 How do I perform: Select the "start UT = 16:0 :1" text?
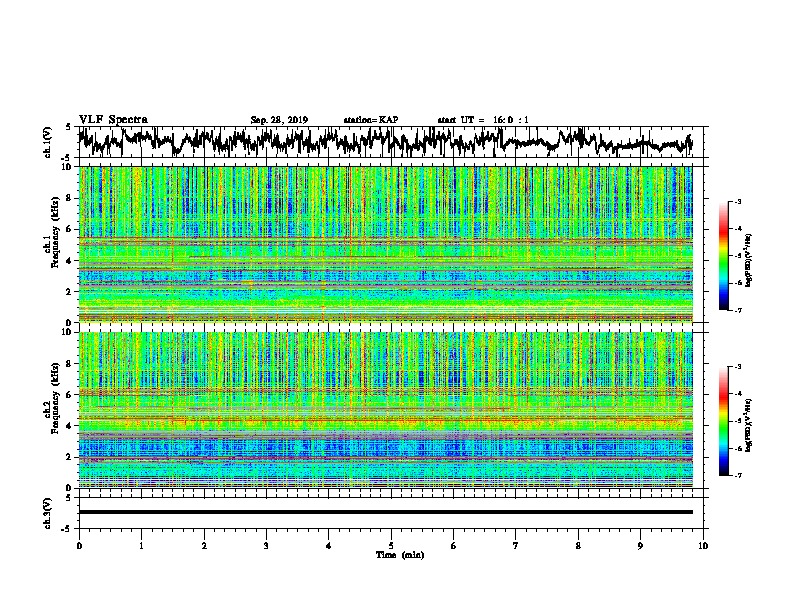(483, 120)
